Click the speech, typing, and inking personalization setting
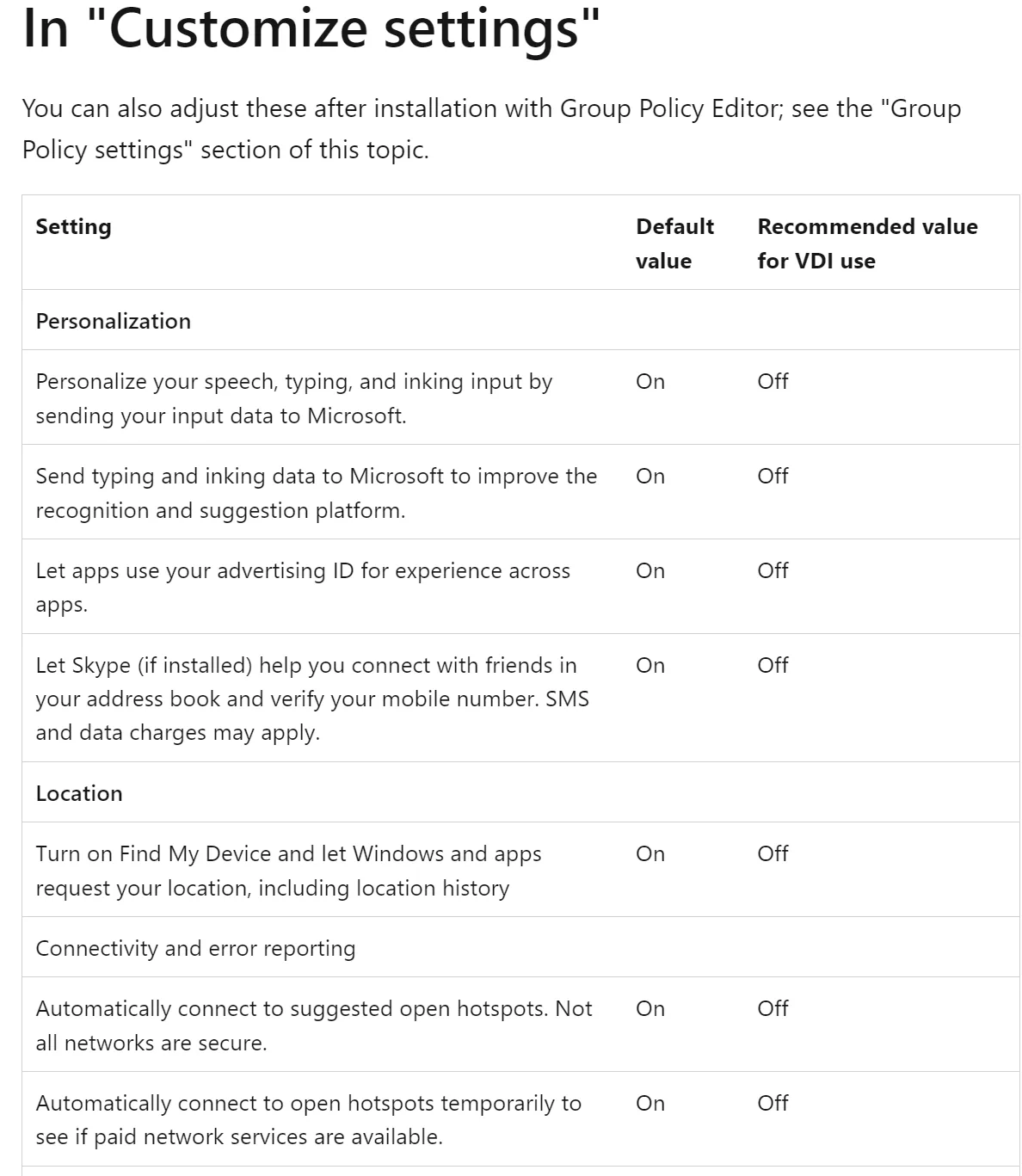The height and width of the screenshot is (1176, 1022). [x=294, y=398]
